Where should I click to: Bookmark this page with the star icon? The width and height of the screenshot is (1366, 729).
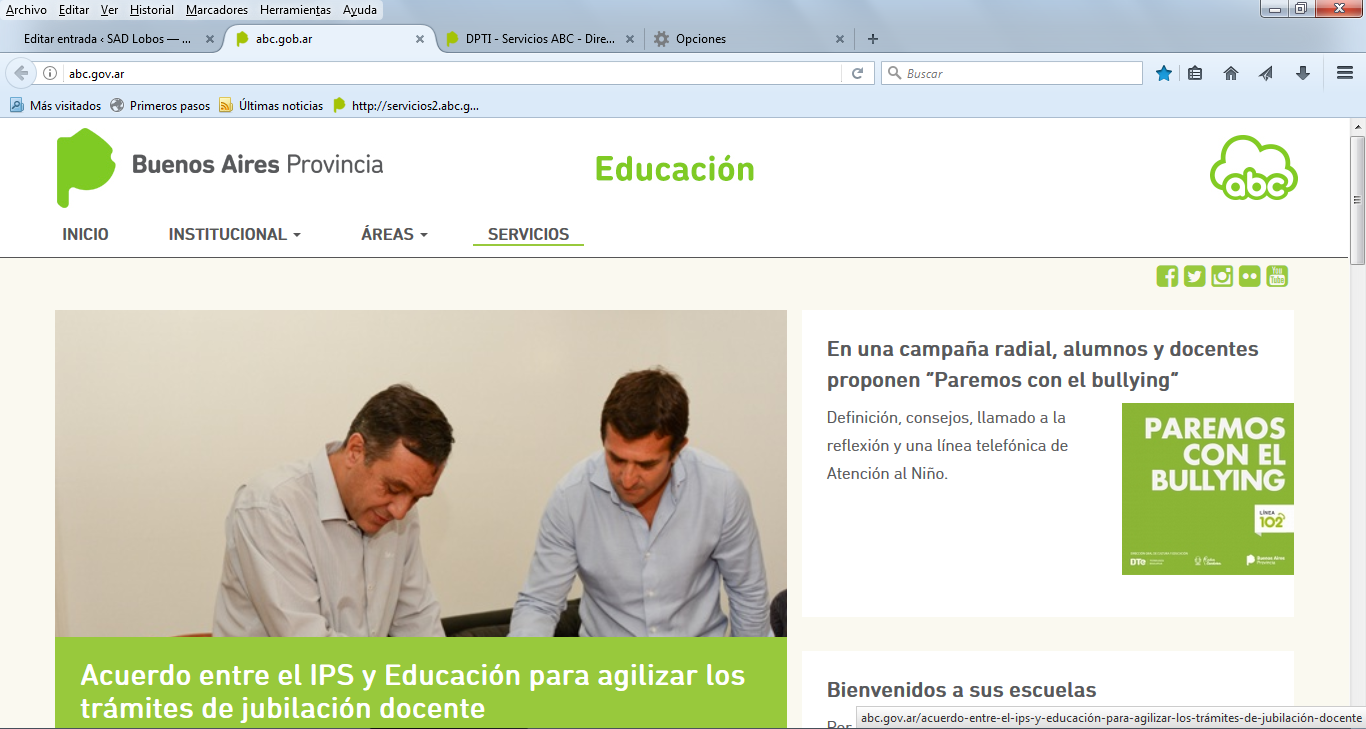[1164, 73]
